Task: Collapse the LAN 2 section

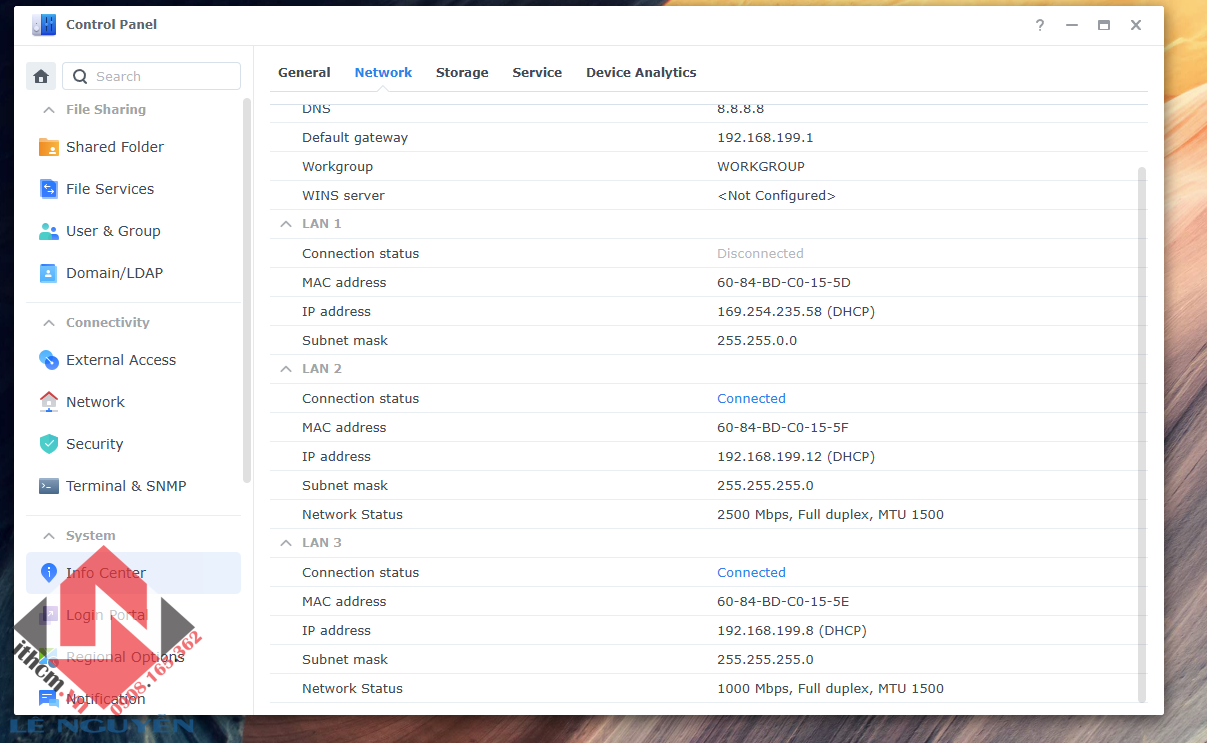Action: (286, 369)
